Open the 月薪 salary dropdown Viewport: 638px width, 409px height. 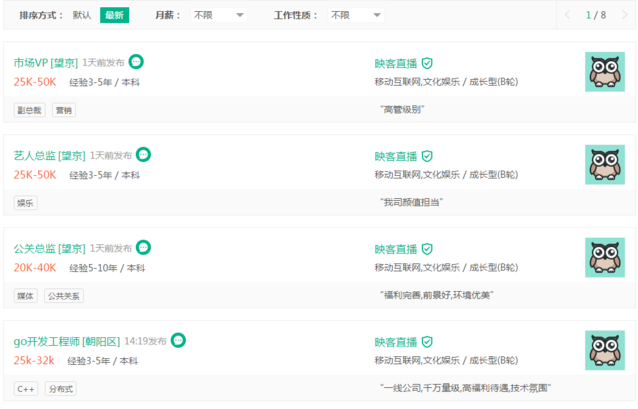pos(218,15)
